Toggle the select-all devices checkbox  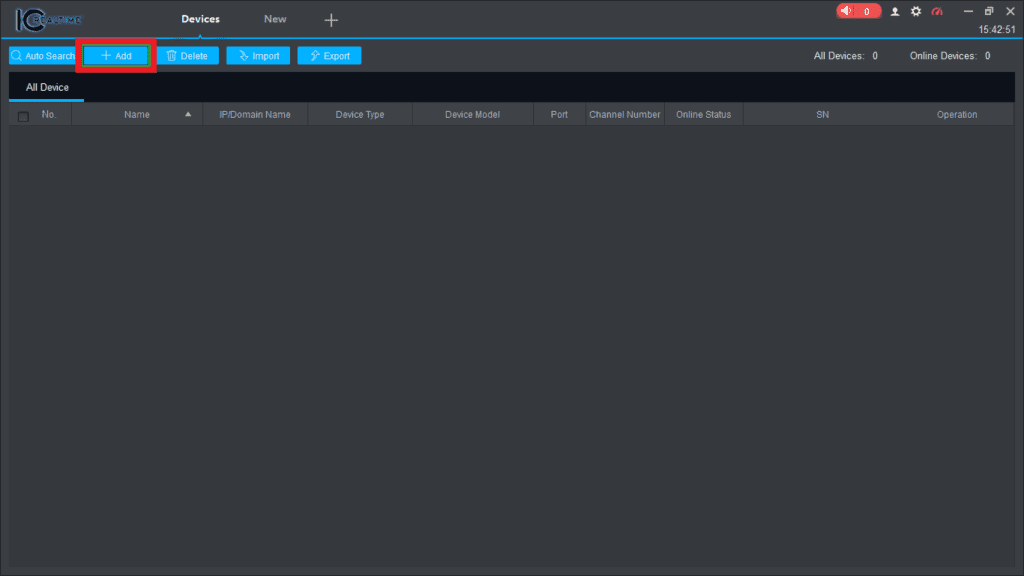point(23,116)
